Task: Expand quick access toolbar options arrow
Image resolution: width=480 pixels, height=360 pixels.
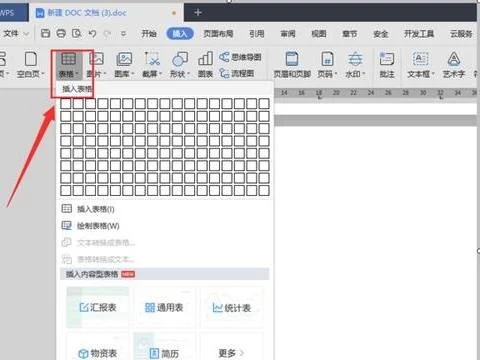Action: [123, 34]
